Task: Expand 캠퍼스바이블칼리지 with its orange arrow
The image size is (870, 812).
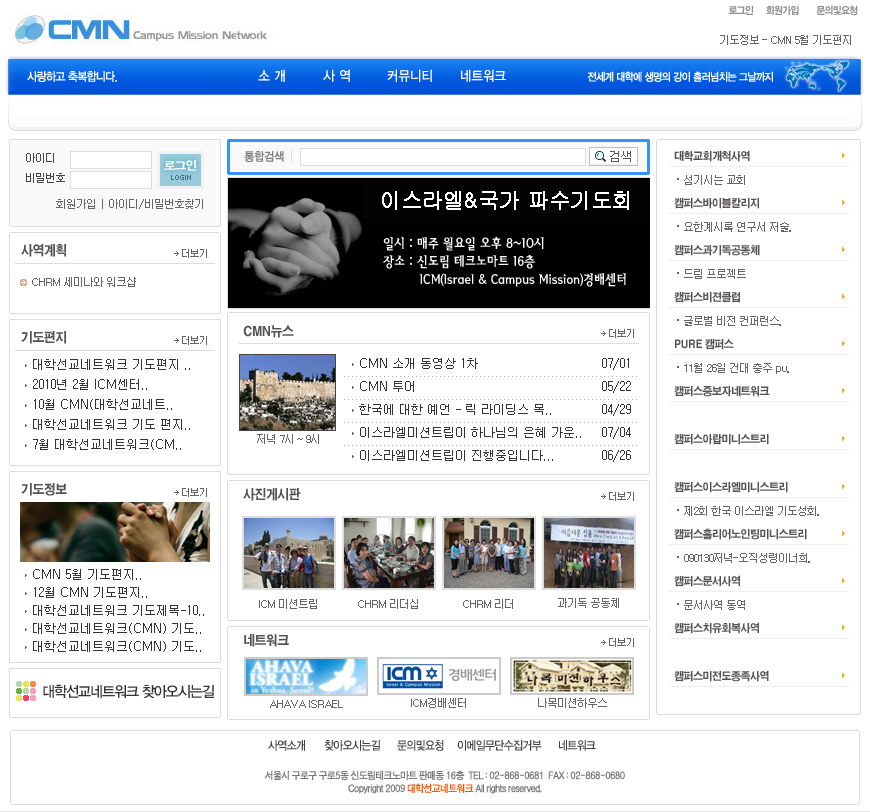Action: click(843, 203)
